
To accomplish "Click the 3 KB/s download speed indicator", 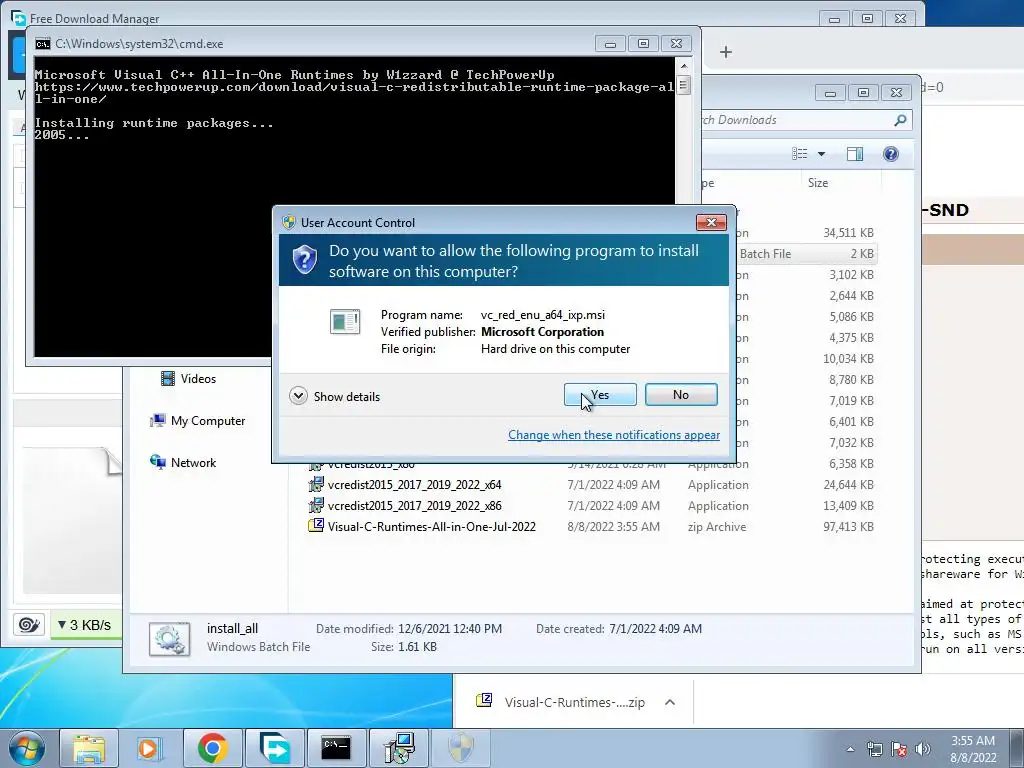I will [84, 625].
